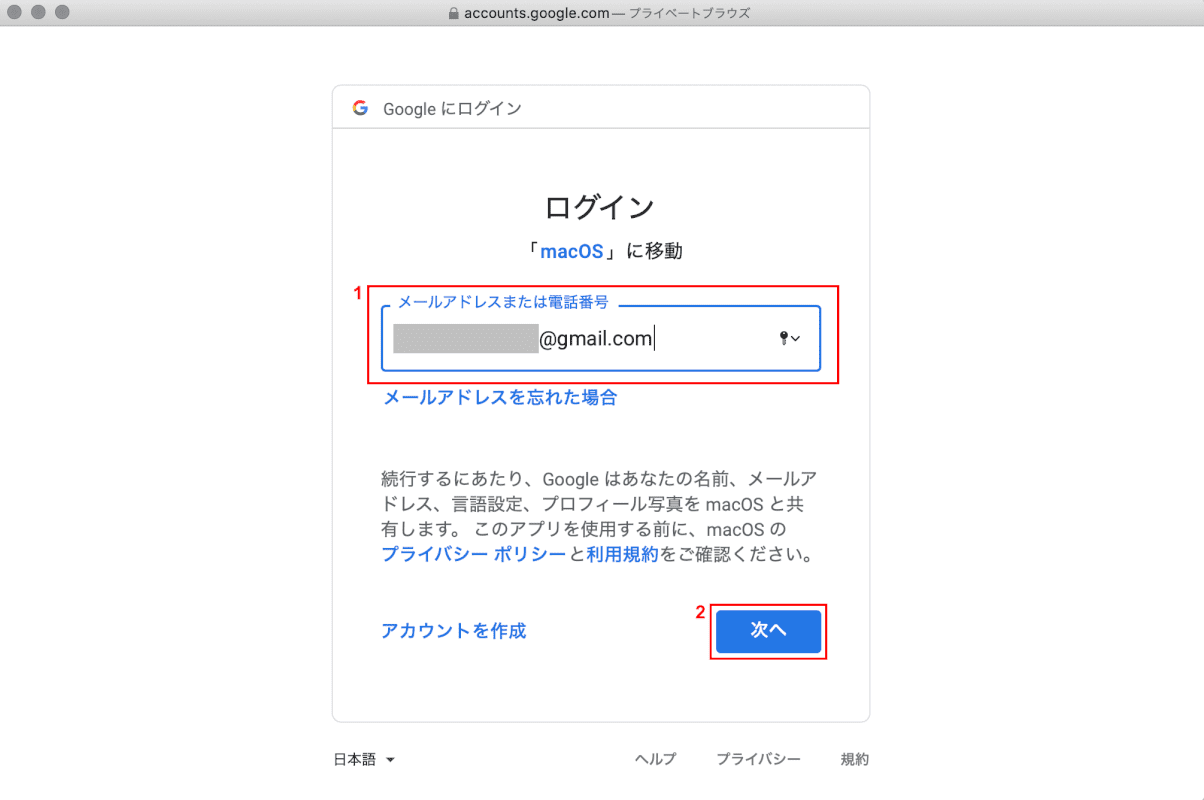
Task: Click the blue '次へ' button
Action: coord(769,631)
